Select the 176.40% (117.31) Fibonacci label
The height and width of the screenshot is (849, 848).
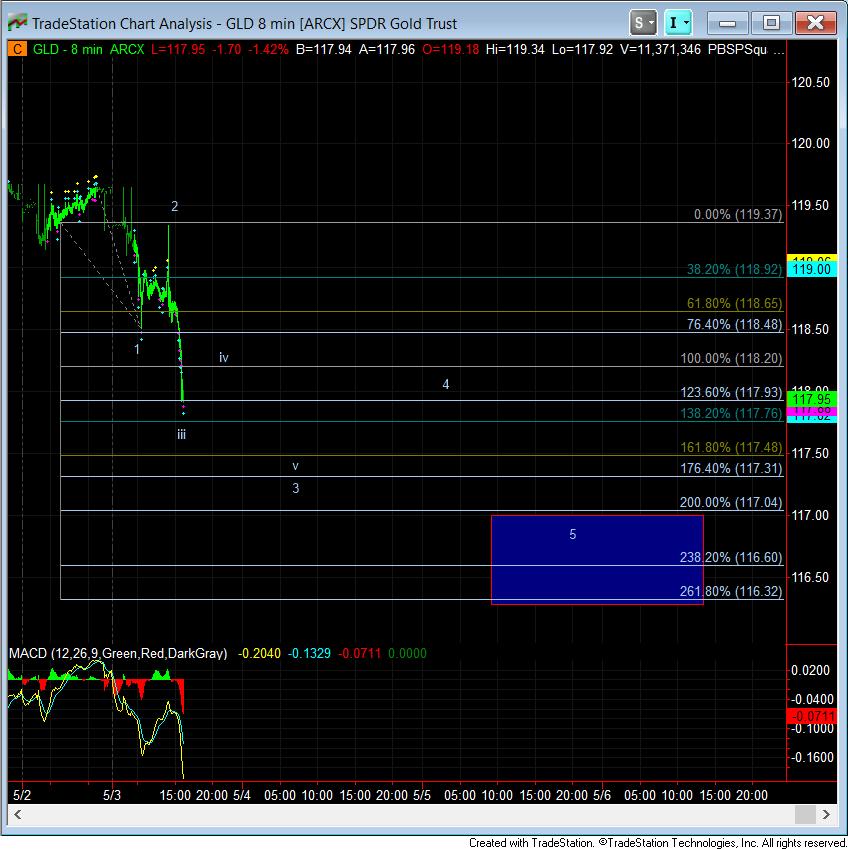(x=731, y=468)
